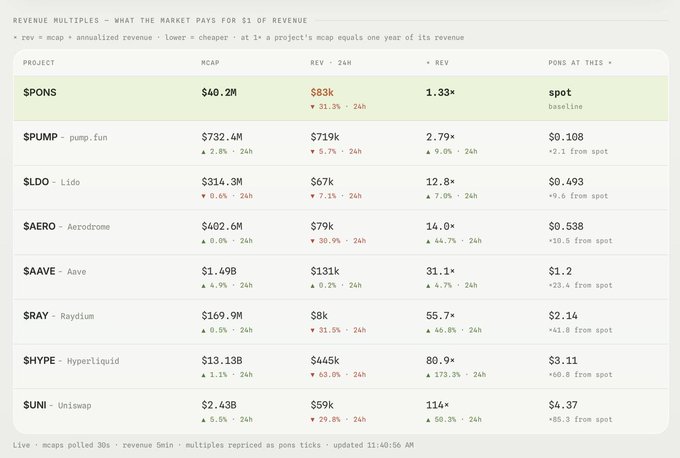Sort by PONS AT THIS × header
The width and height of the screenshot is (680, 458).
(x=580, y=63)
